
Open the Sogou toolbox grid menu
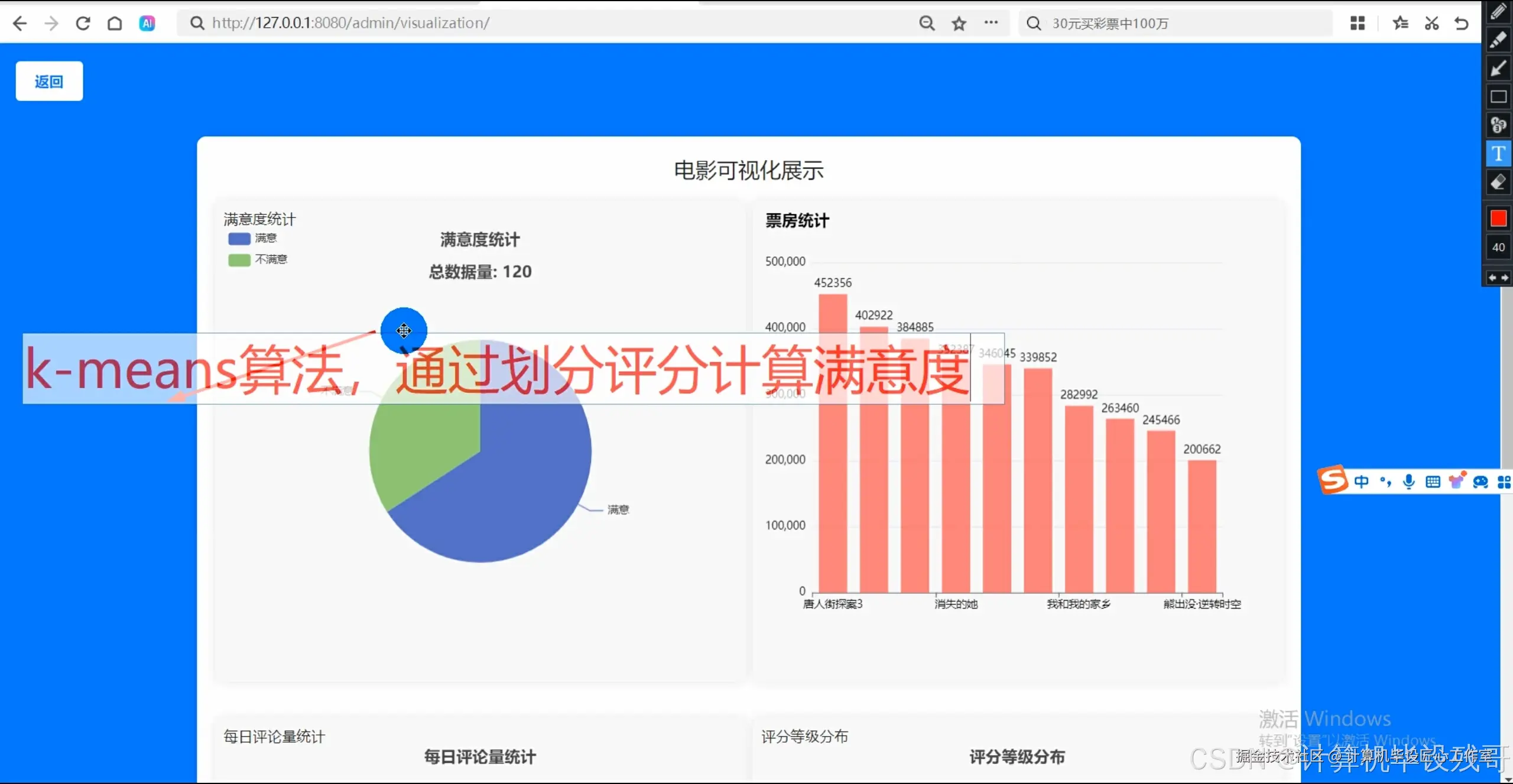click(x=1504, y=482)
